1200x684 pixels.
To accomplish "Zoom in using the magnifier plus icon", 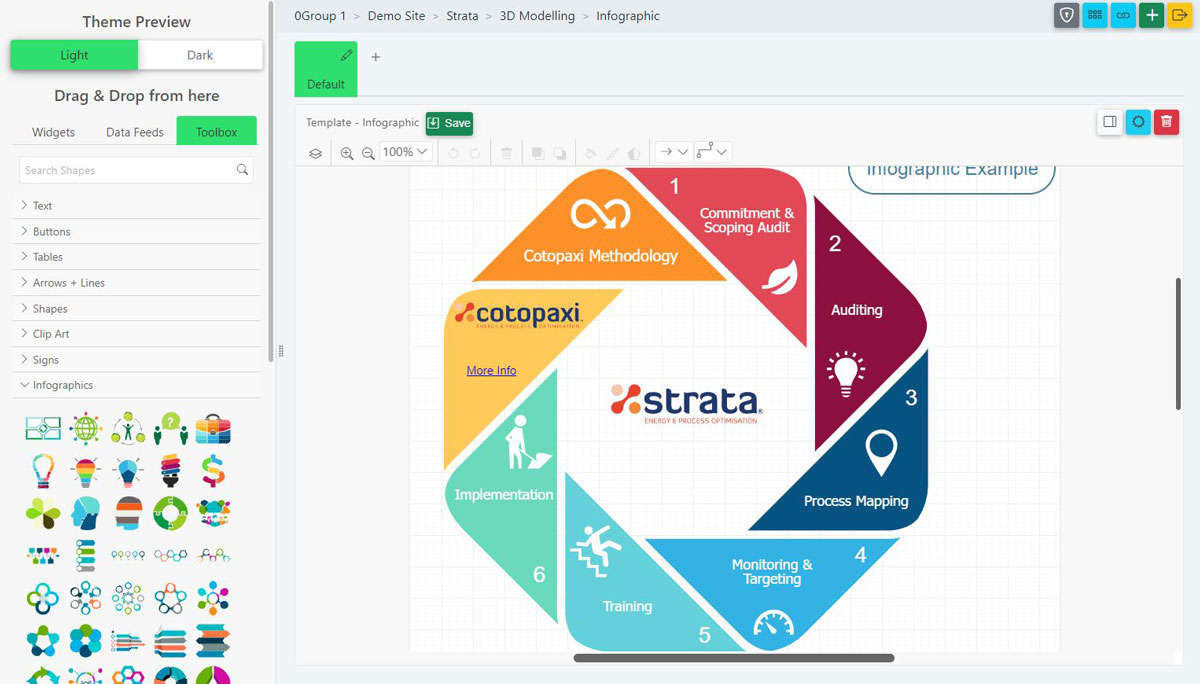I will click(347, 152).
